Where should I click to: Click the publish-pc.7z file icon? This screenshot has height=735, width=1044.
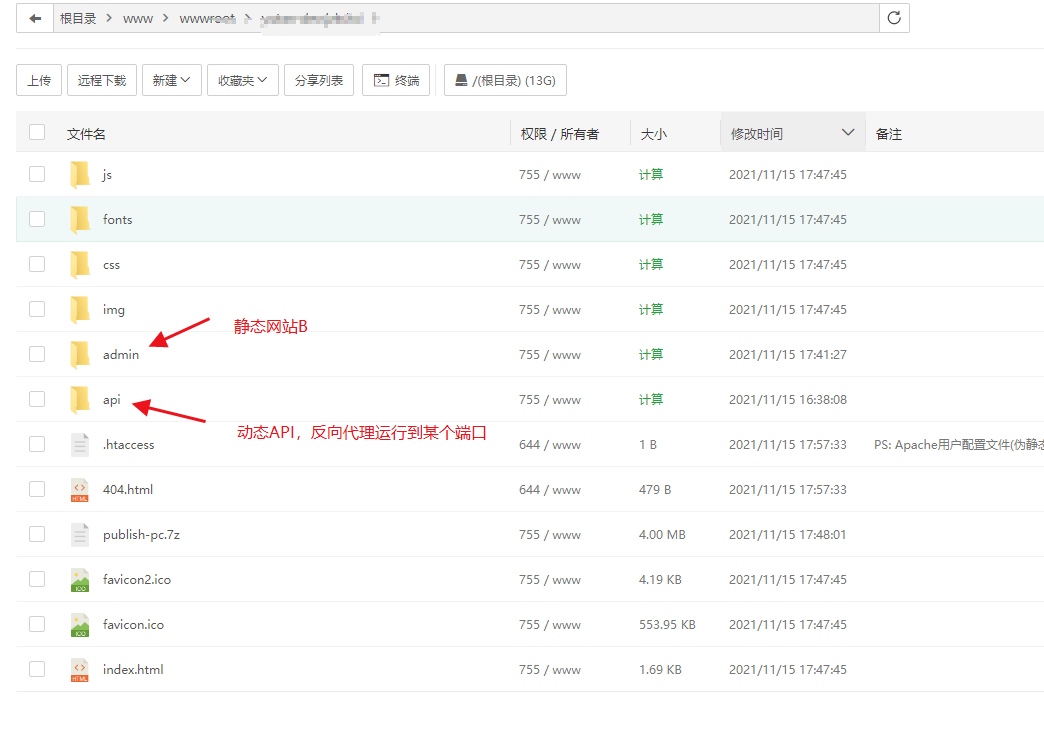(x=80, y=534)
